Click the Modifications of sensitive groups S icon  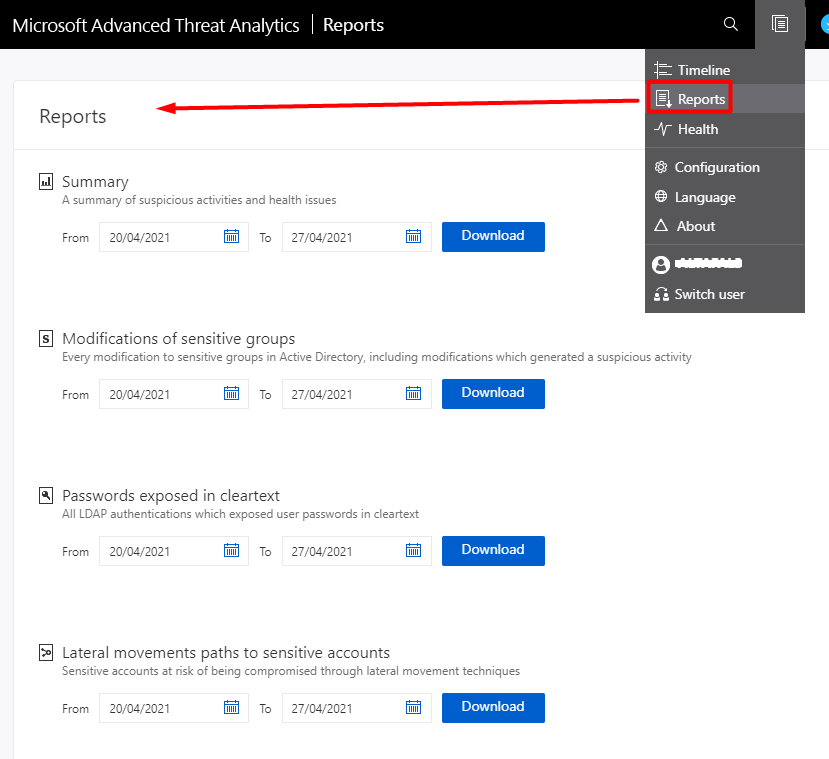46,339
